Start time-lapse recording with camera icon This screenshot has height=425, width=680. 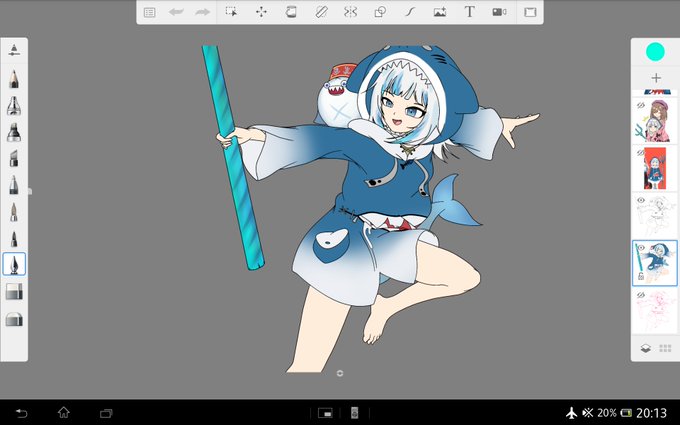point(499,12)
